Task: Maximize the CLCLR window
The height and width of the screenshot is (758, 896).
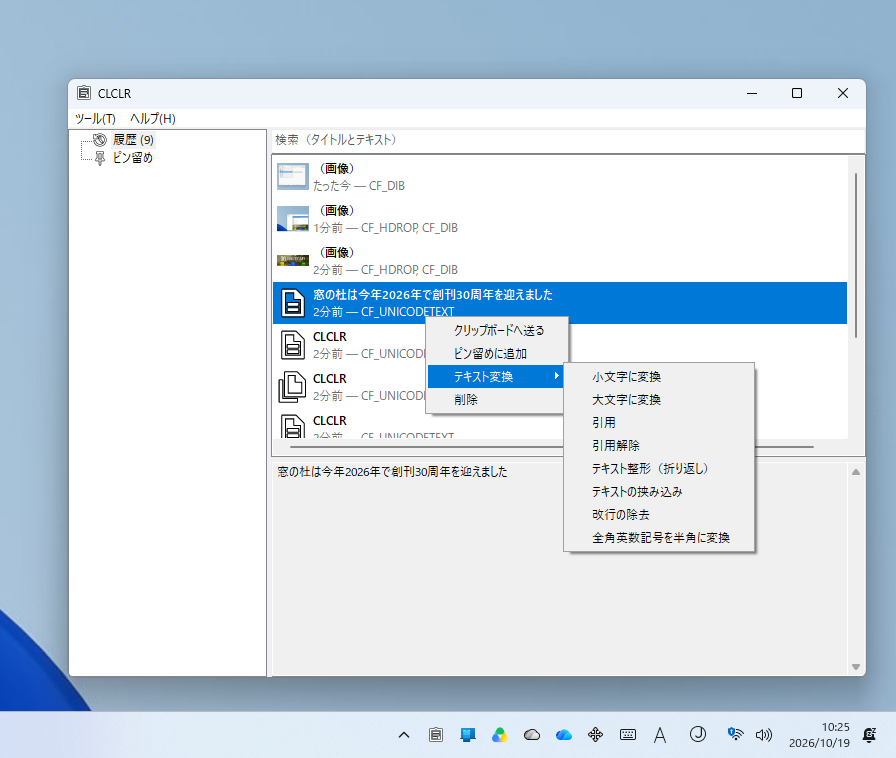Action: click(x=797, y=93)
